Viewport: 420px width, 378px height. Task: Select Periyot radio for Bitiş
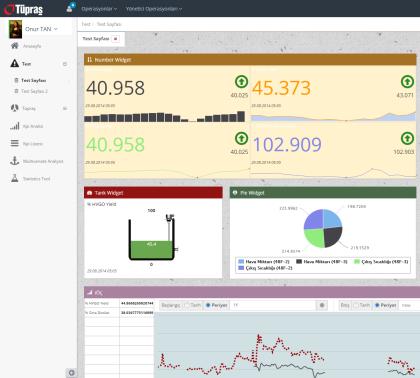tap(377, 305)
